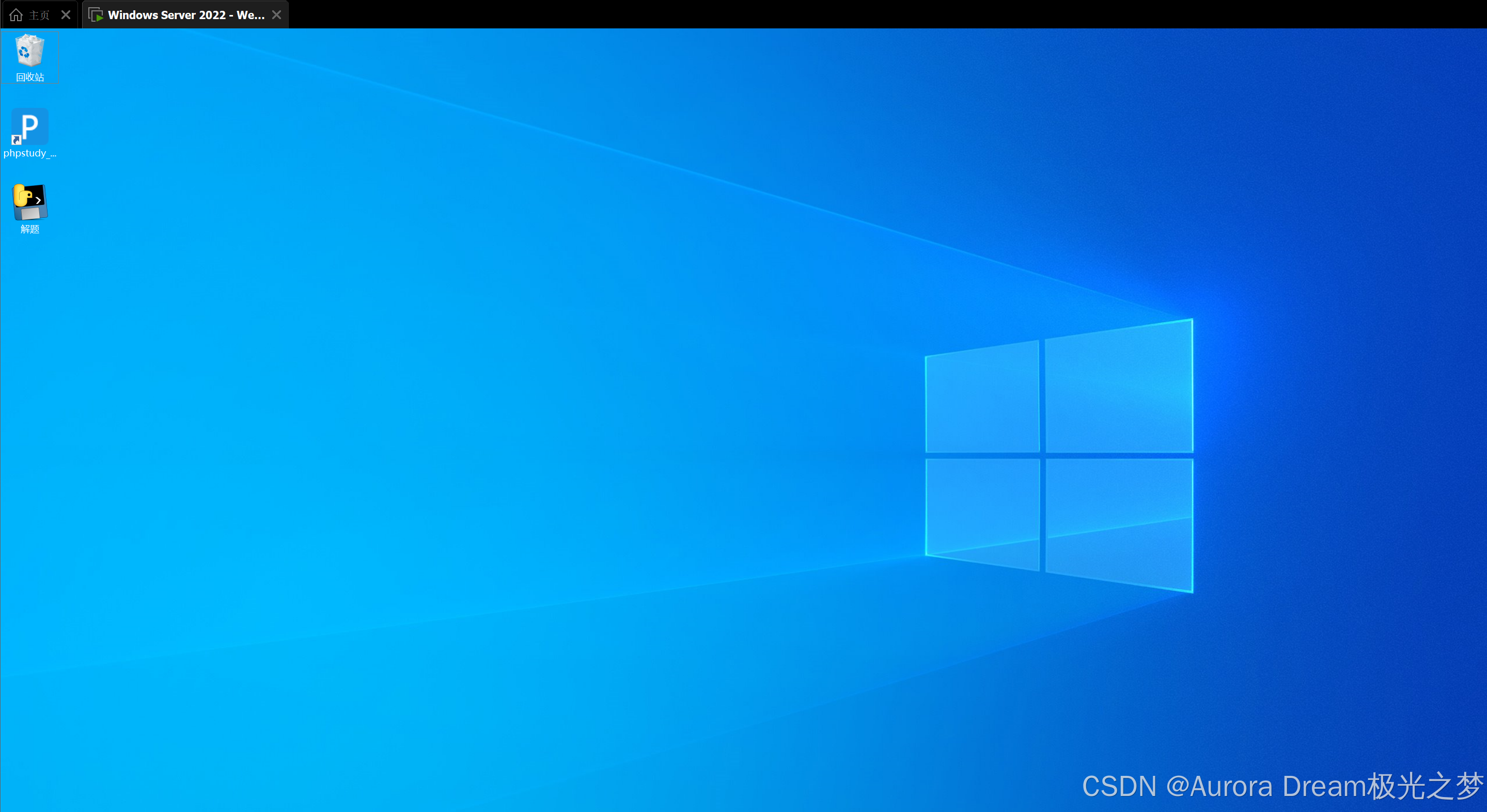This screenshot has width=1487, height=812.
Task: Open the Recycle Bin desktop icon
Action: [x=29, y=51]
